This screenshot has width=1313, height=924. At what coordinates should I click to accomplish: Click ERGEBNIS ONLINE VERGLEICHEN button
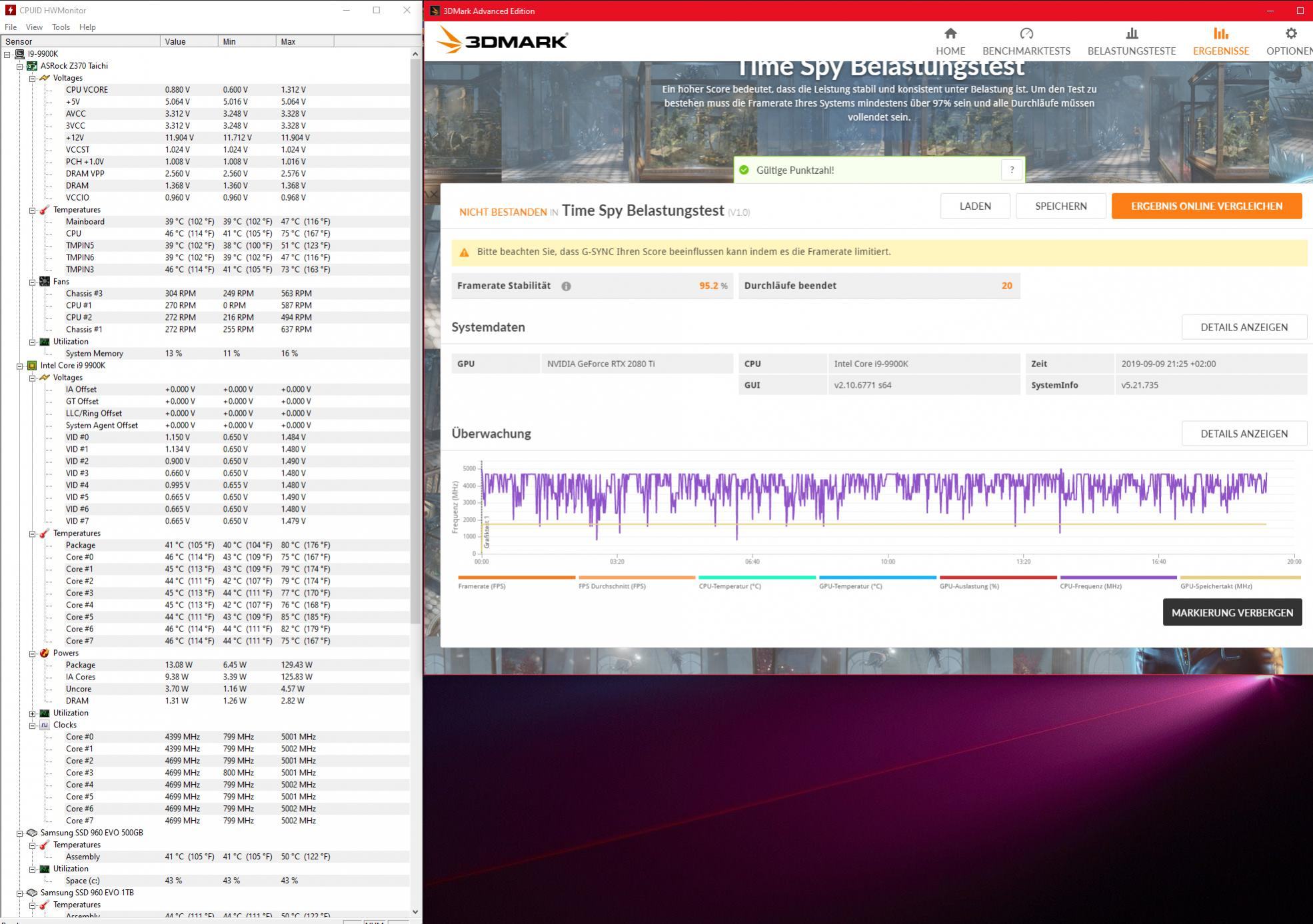click(x=1206, y=206)
